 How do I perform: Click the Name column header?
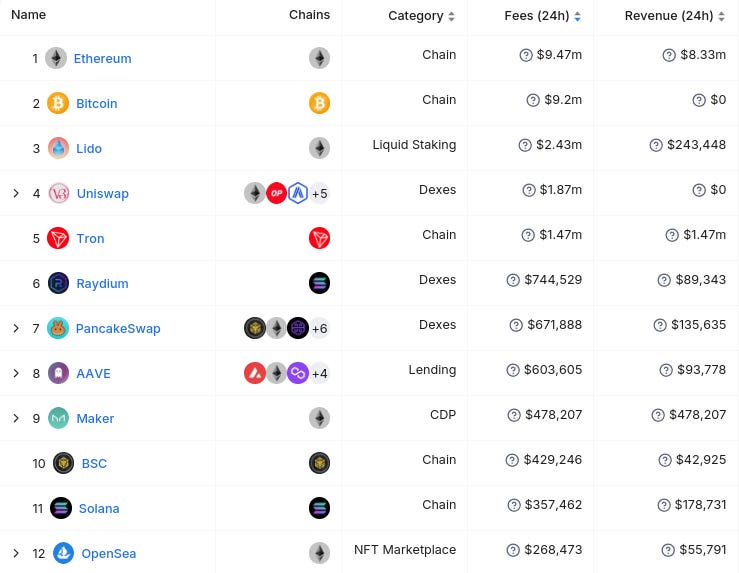[x=29, y=15]
